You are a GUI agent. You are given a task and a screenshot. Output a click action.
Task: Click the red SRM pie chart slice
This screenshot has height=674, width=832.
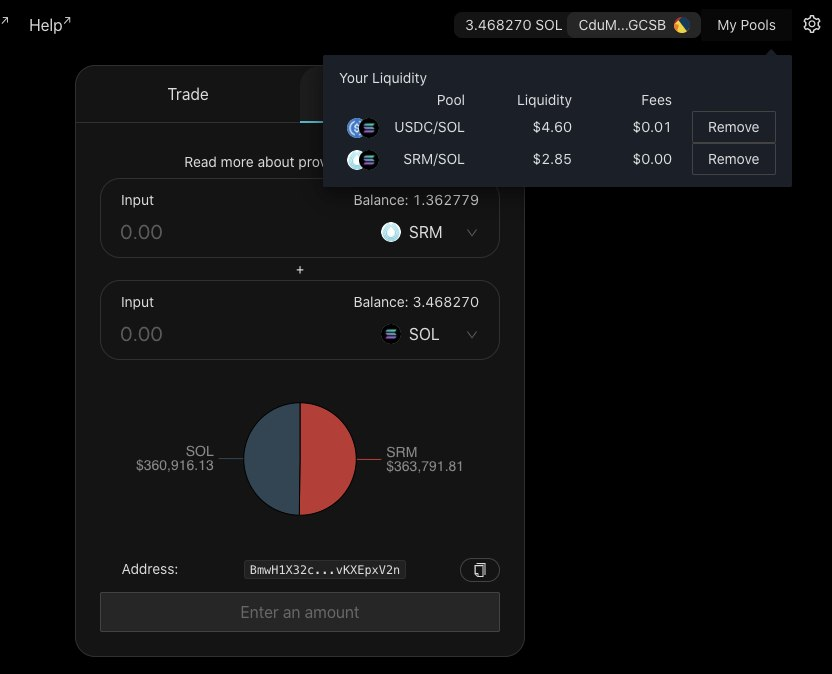(327, 459)
